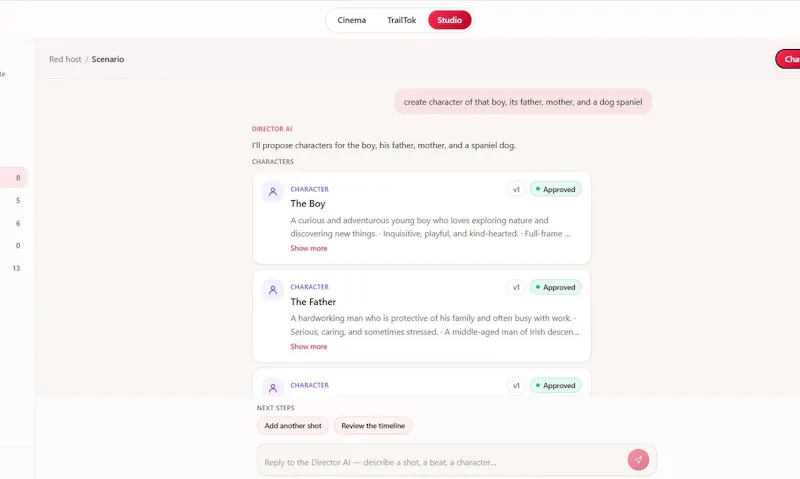Click Approved status on third character card
Viewport: 800px width, 479px height.
(556, 386)
